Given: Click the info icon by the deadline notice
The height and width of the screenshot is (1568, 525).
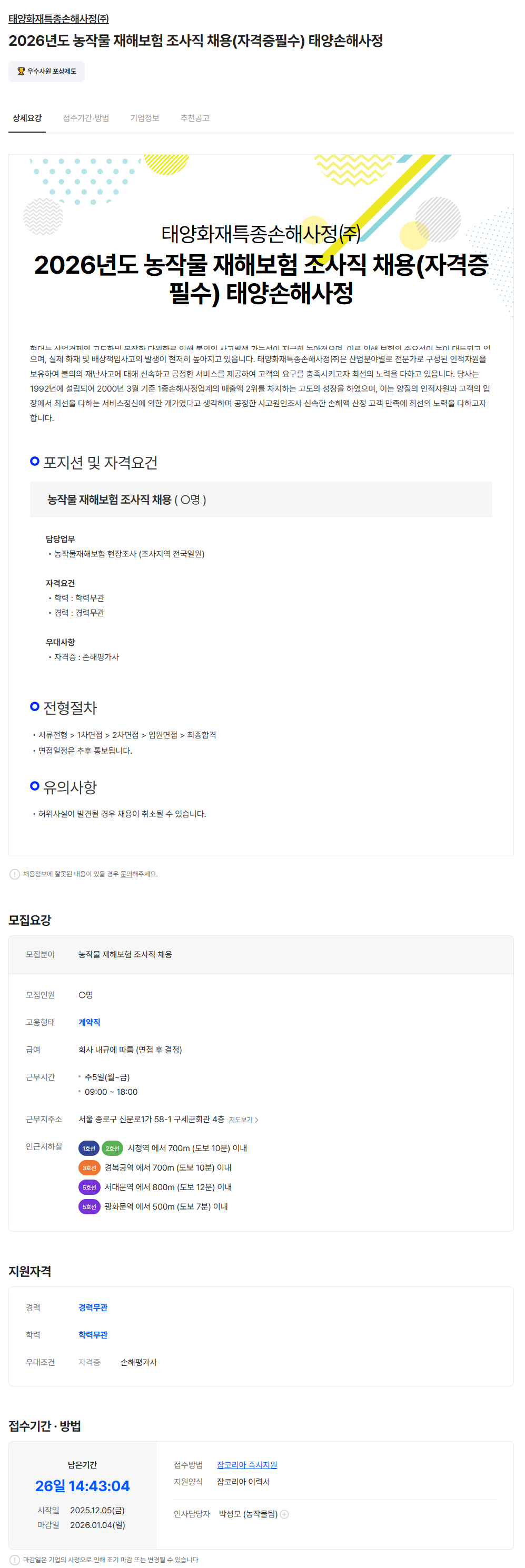Looking at the screenshot, I should (15, 1560).
